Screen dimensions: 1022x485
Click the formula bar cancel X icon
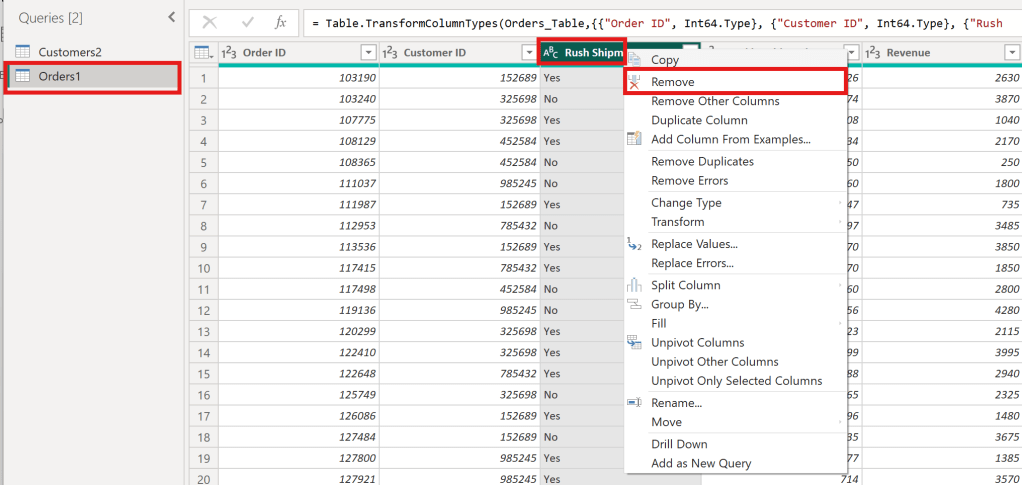point(209,21)
